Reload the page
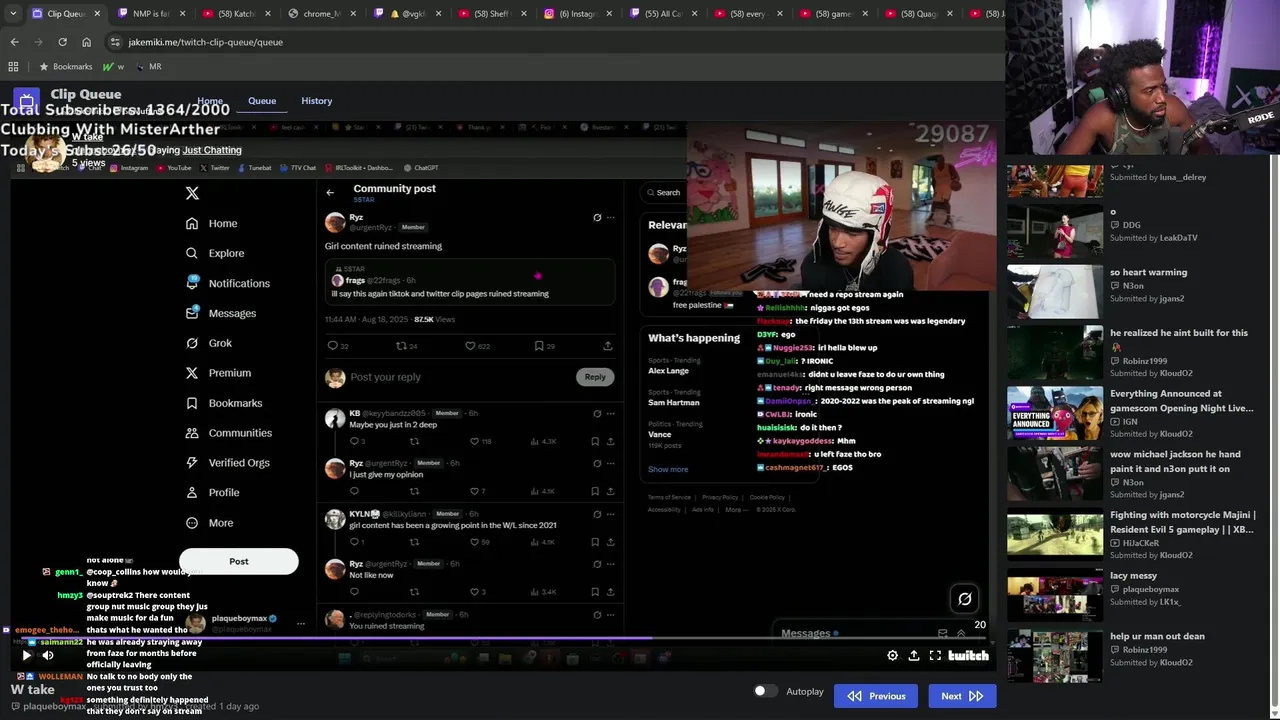Image resolution: width=1280 pixels, height=720 pixels. (x=62, y=42)
